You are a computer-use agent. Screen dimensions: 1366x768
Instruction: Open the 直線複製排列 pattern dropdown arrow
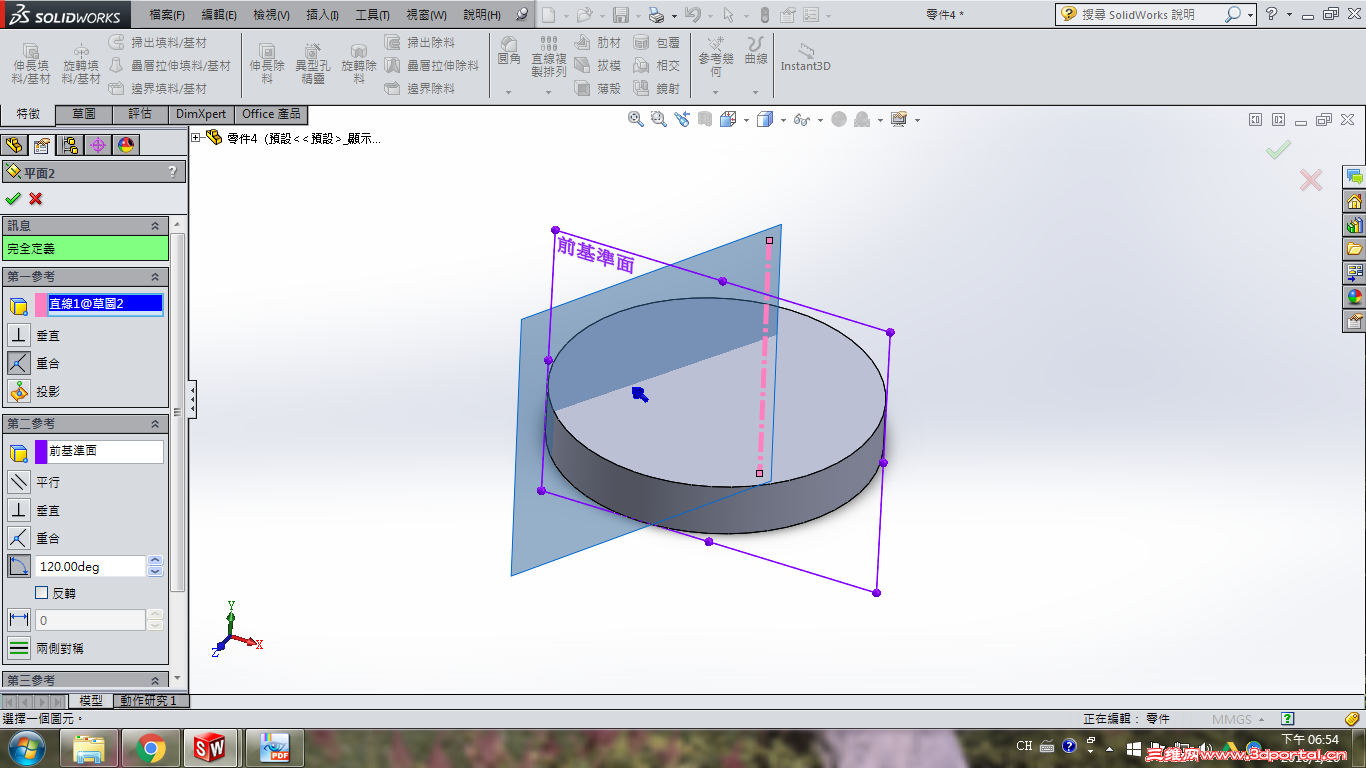548,92
